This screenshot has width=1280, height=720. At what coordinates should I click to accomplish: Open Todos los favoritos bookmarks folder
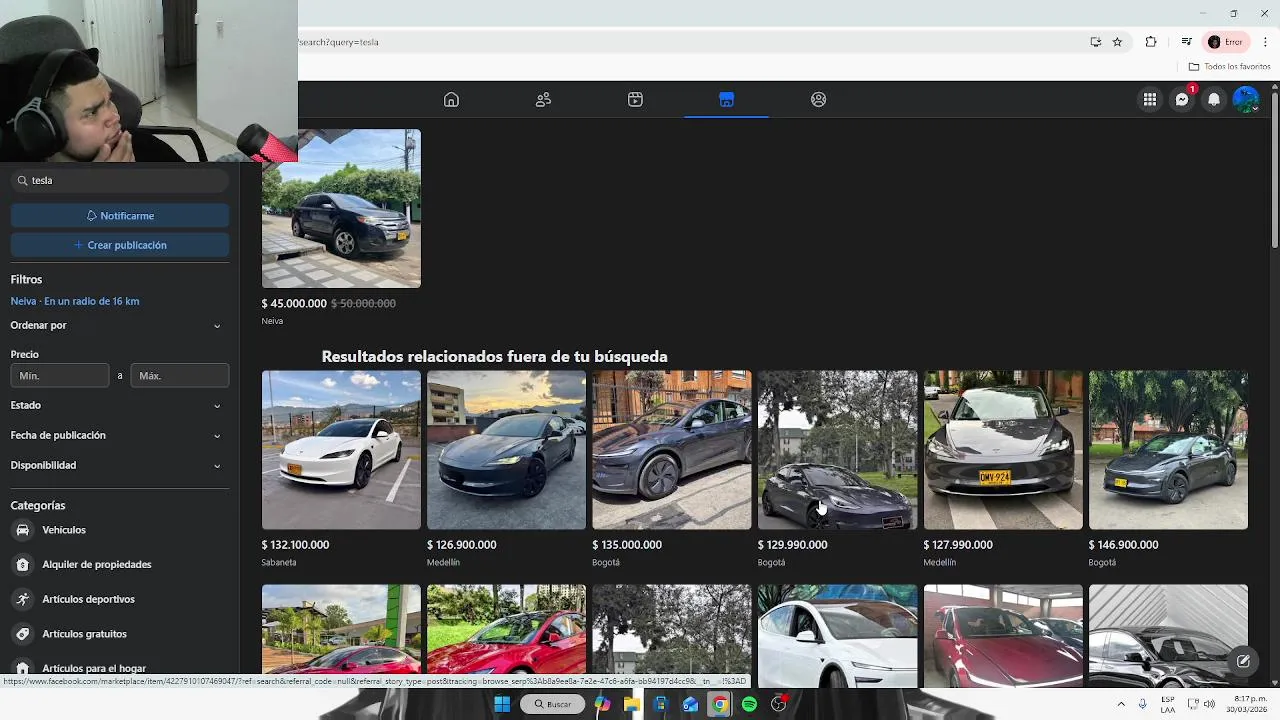tap(1229, 66)
